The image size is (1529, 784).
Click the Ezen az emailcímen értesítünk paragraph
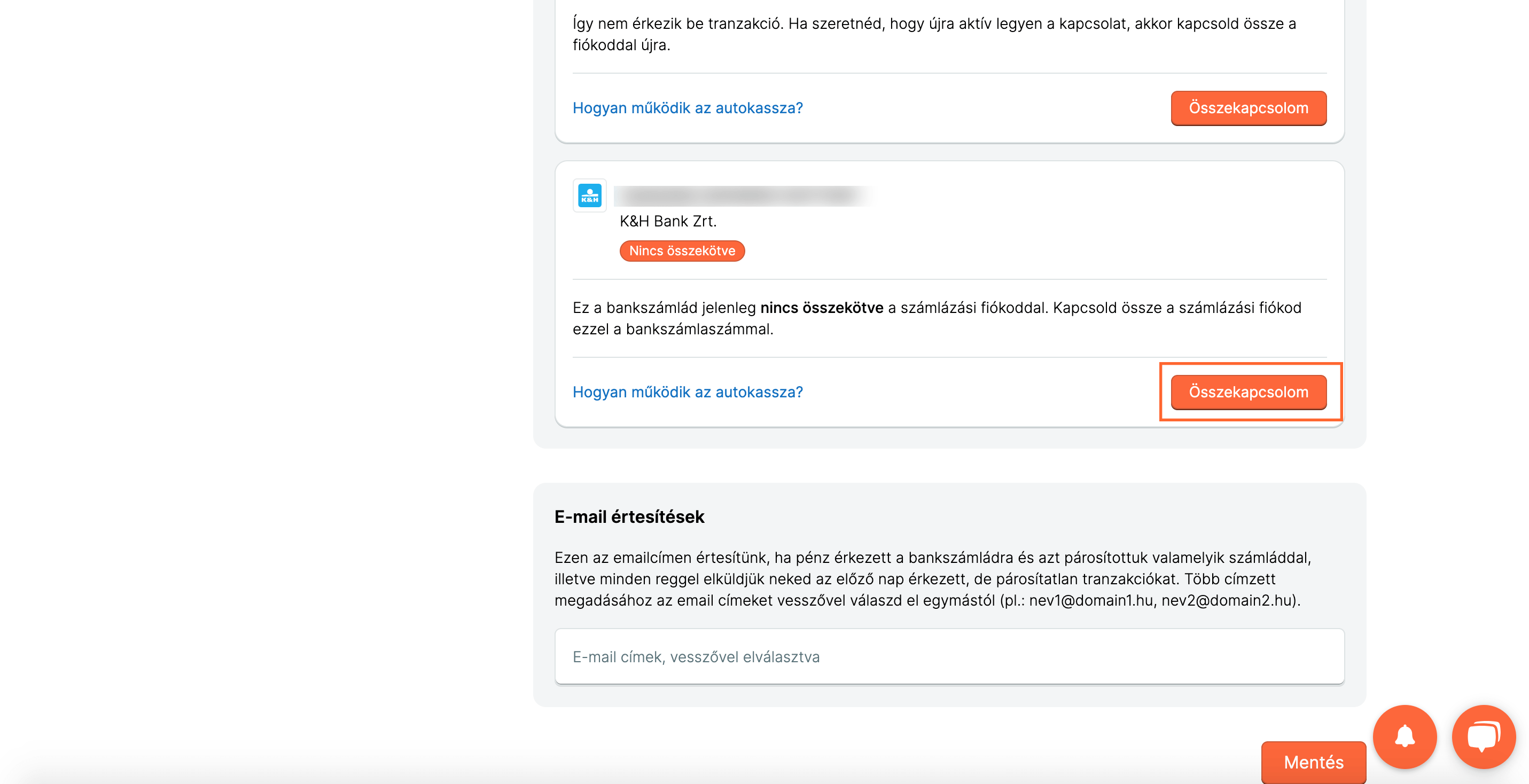[932, 578]
